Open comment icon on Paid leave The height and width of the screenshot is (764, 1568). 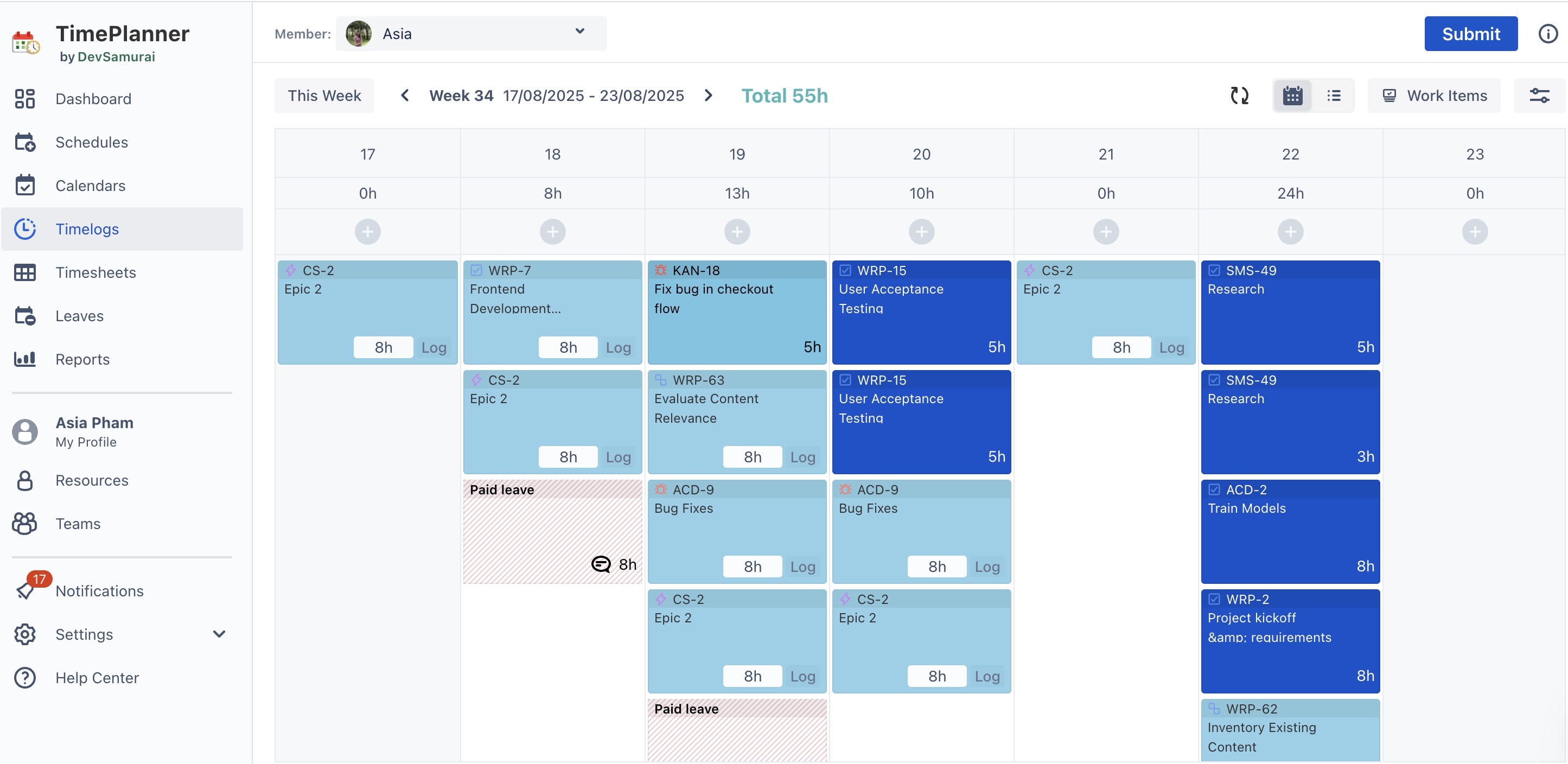click(x=601, y=564)
